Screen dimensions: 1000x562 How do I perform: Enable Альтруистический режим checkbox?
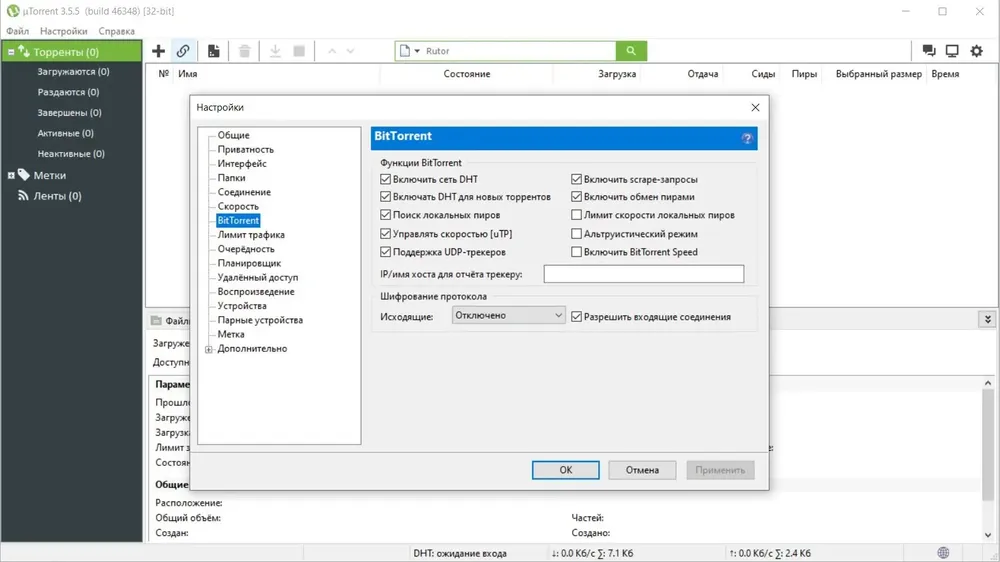point(577,233)
